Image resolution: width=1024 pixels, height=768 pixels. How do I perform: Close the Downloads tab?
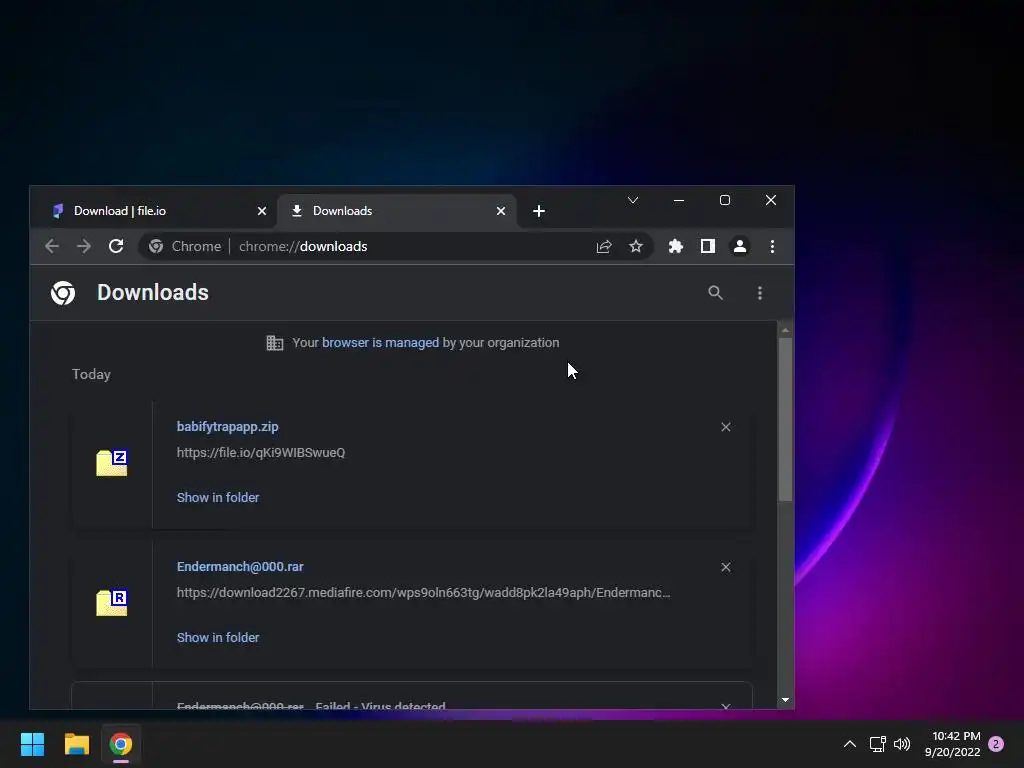coord(501,211)
